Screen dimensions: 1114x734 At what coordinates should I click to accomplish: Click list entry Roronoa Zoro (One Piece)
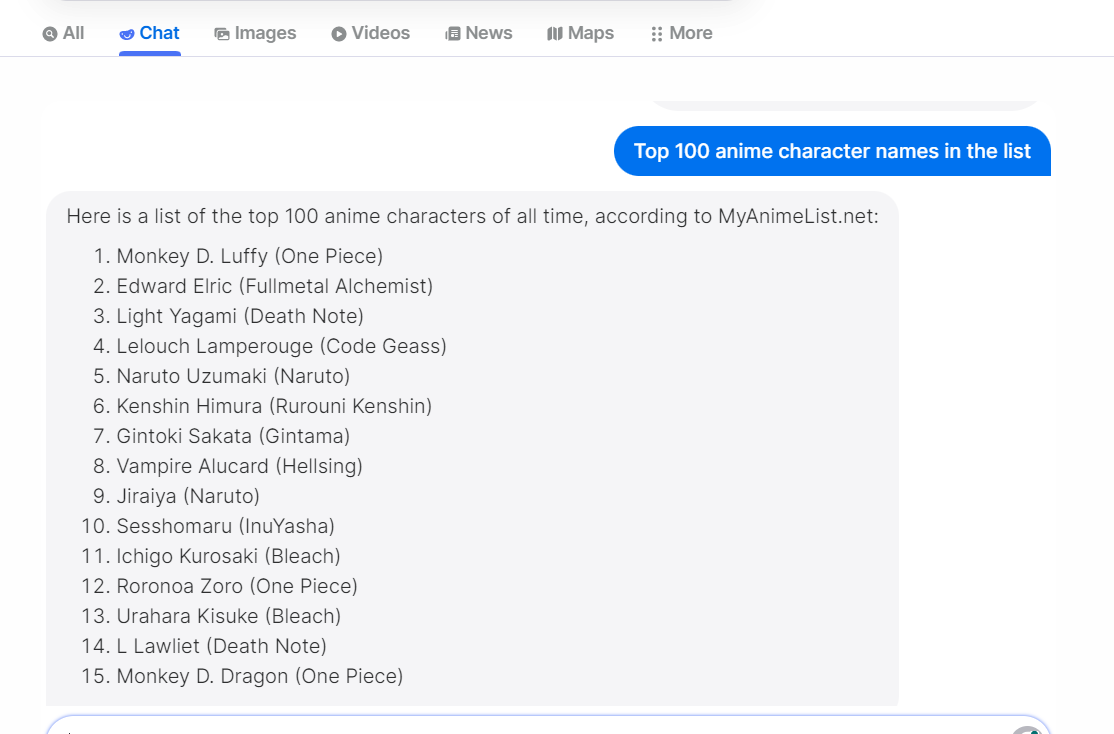point(237,586)
